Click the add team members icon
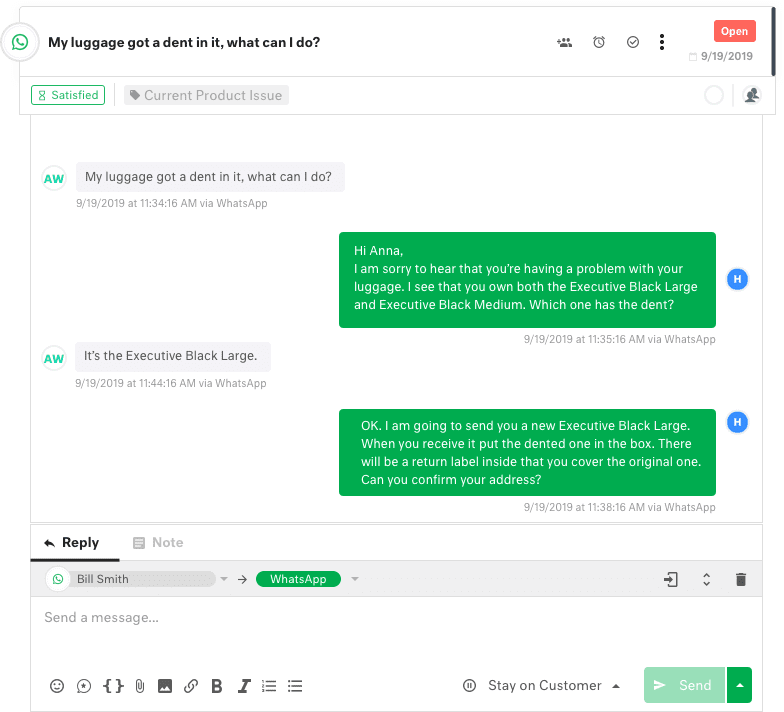784x712 pixels. click(x=565, y=42)
